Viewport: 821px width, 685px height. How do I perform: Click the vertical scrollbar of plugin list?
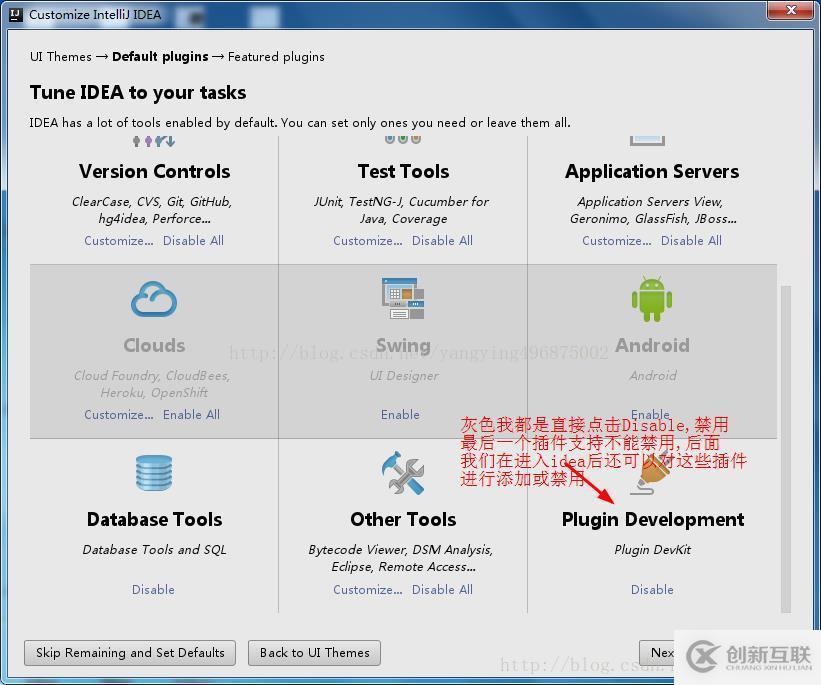click(x=785, y=448)
